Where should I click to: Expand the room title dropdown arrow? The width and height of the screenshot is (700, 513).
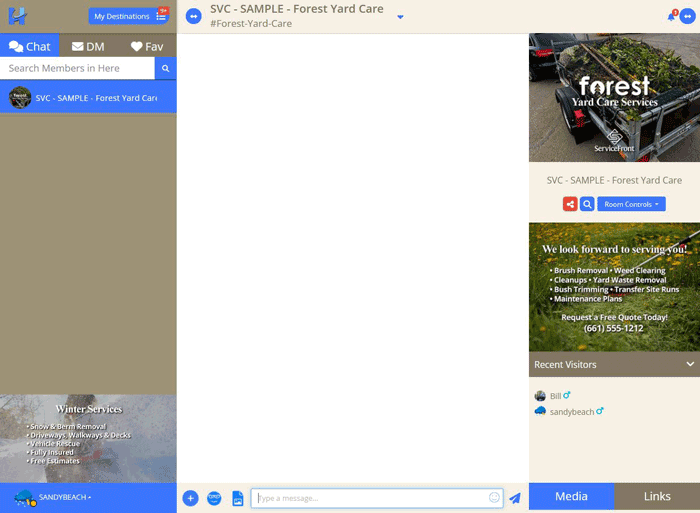400,17
